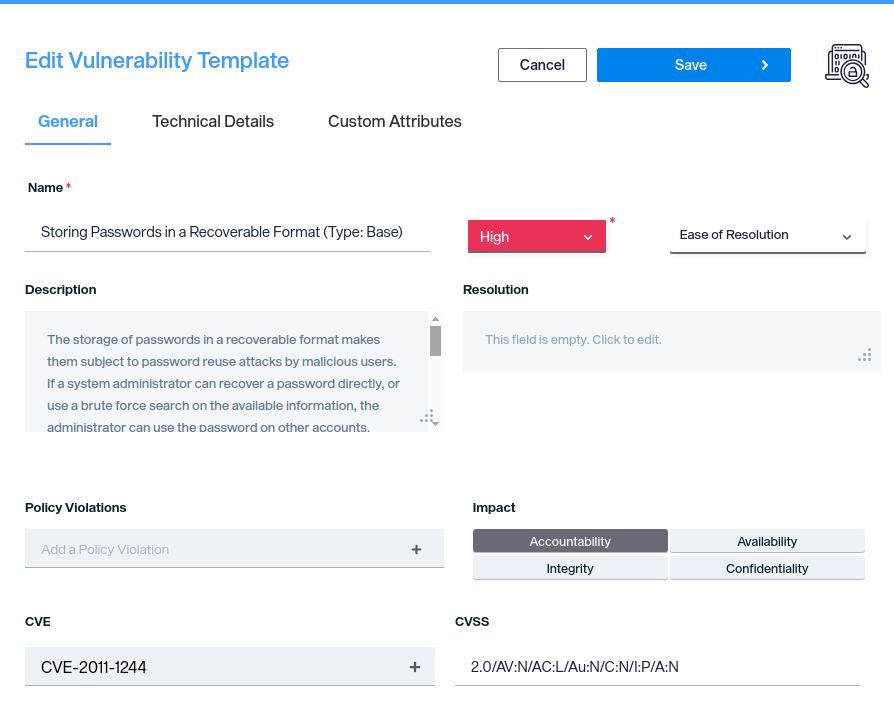The height and width of the screenshot is (717, 894).
Task: Click the plus icon in Policy Violations
Action: pyautogui.click(x=416, y=549)
